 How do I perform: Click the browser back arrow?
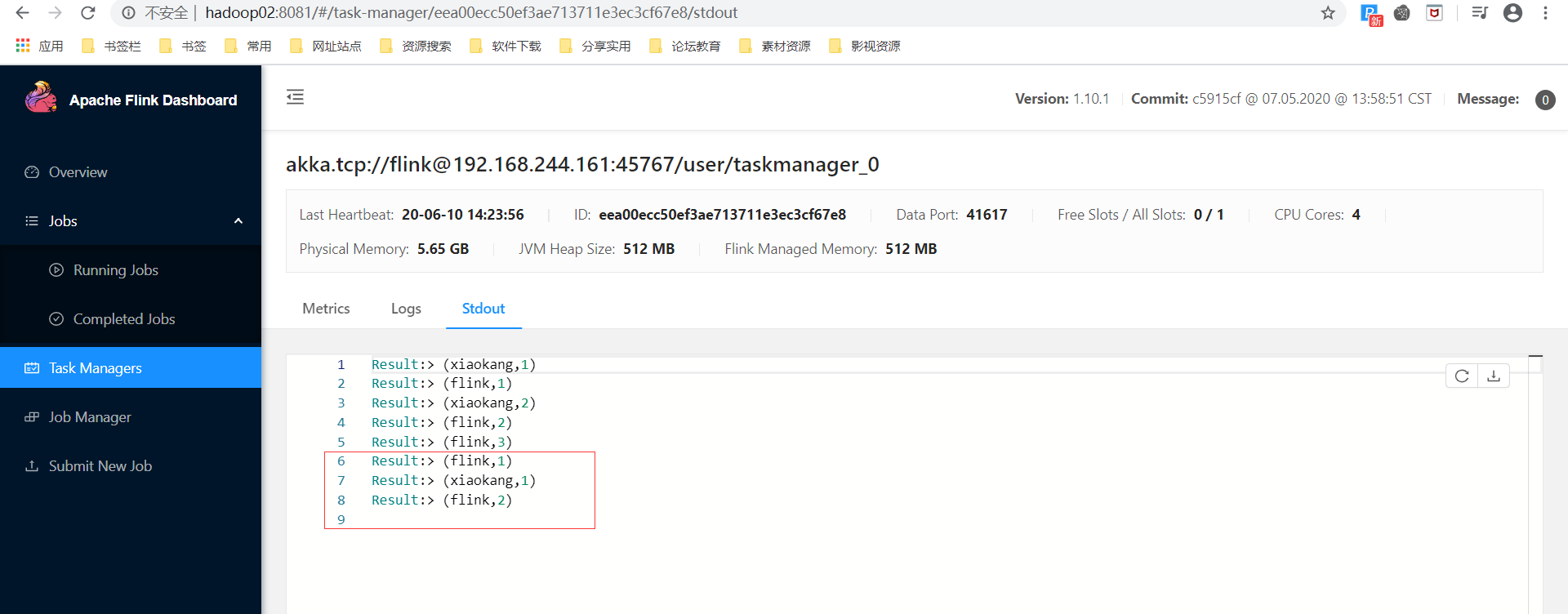pos(22,13)
